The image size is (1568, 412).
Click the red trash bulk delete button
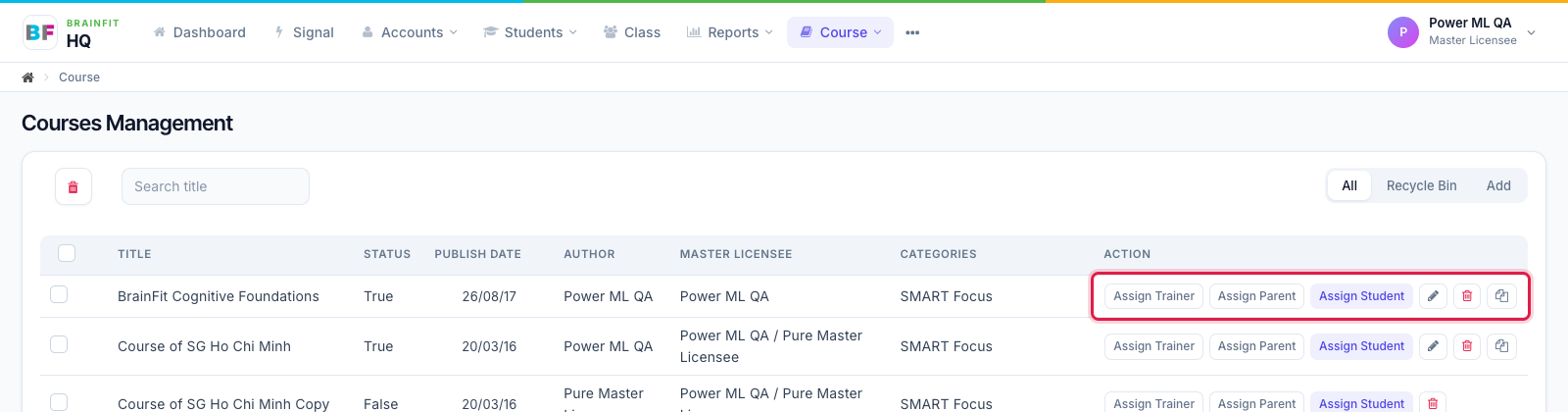click(73, 186)
